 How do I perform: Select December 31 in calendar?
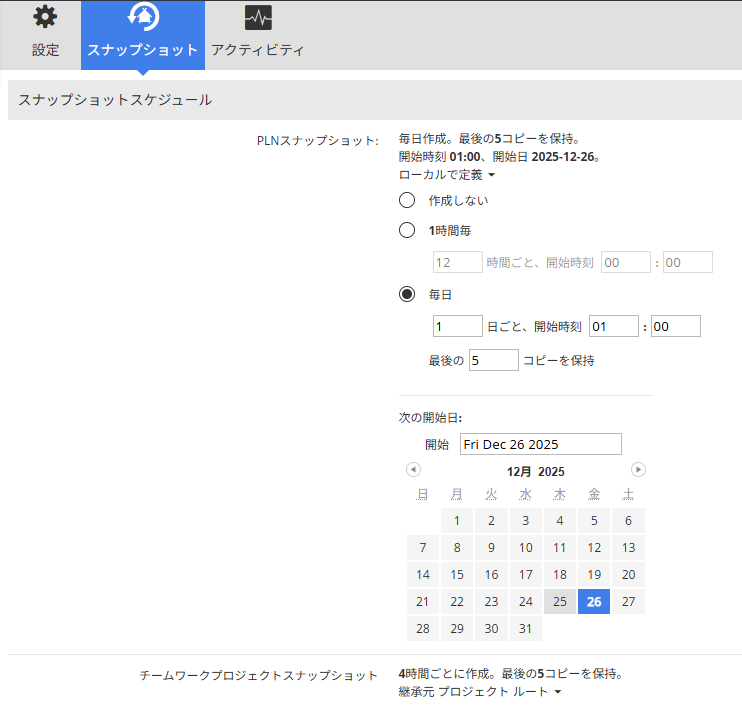526,628
